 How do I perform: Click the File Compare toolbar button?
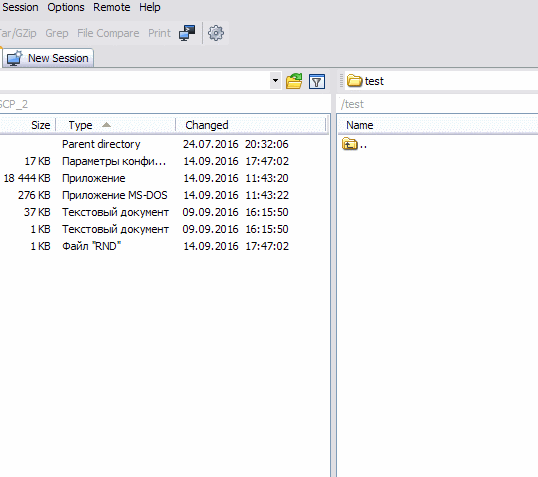click(x=108, y=33)
